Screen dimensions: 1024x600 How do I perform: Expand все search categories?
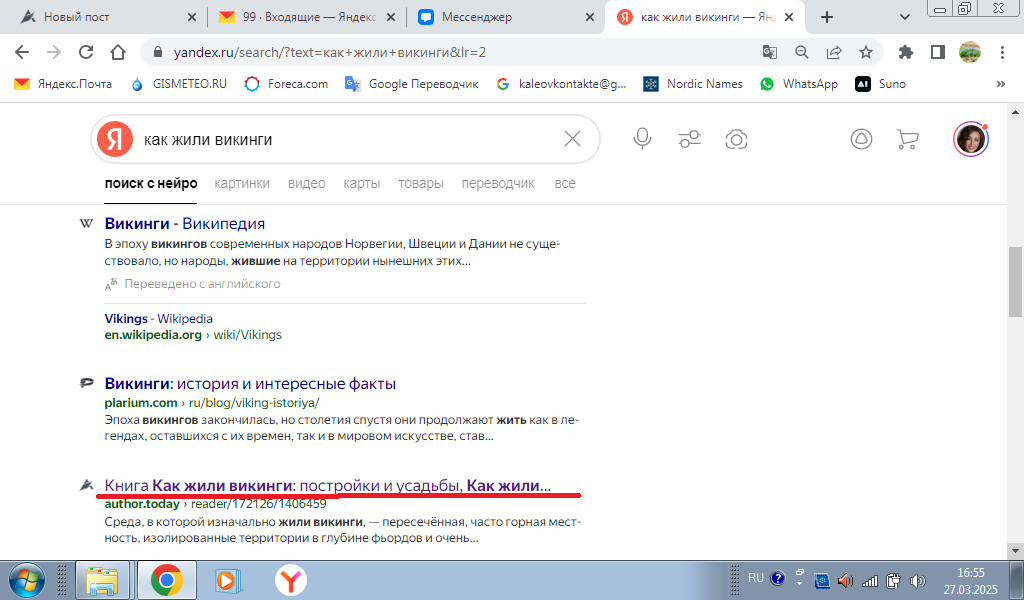click(x=565, y=183)
